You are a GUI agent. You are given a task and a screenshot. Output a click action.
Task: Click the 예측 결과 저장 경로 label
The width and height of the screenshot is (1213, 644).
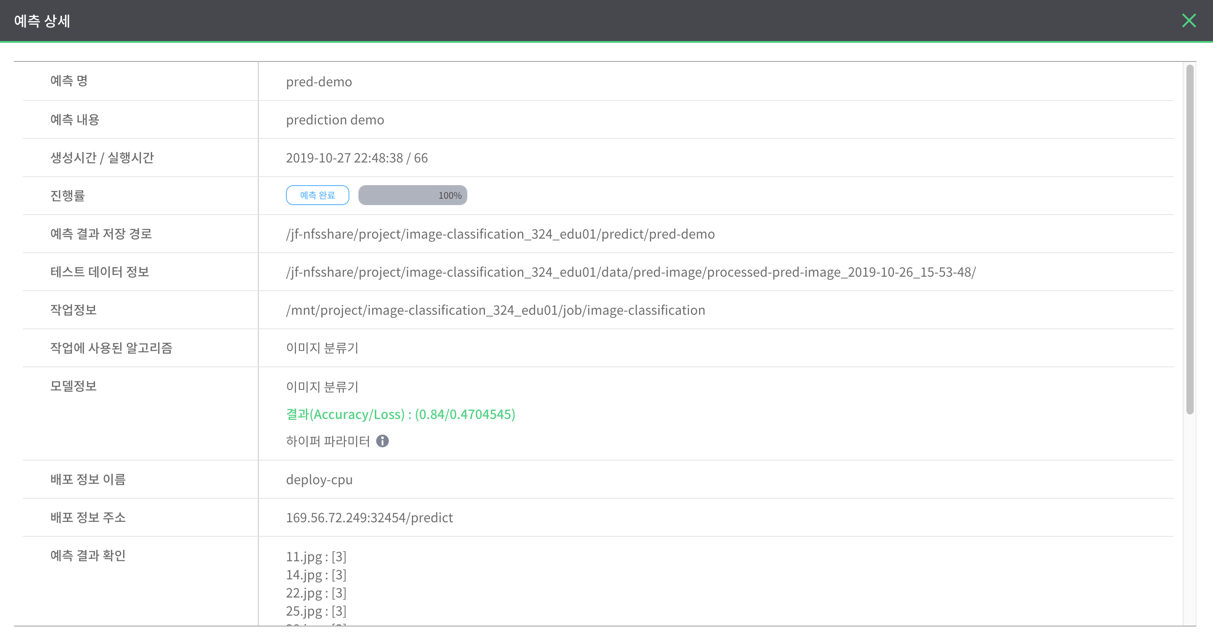point(101,233)
